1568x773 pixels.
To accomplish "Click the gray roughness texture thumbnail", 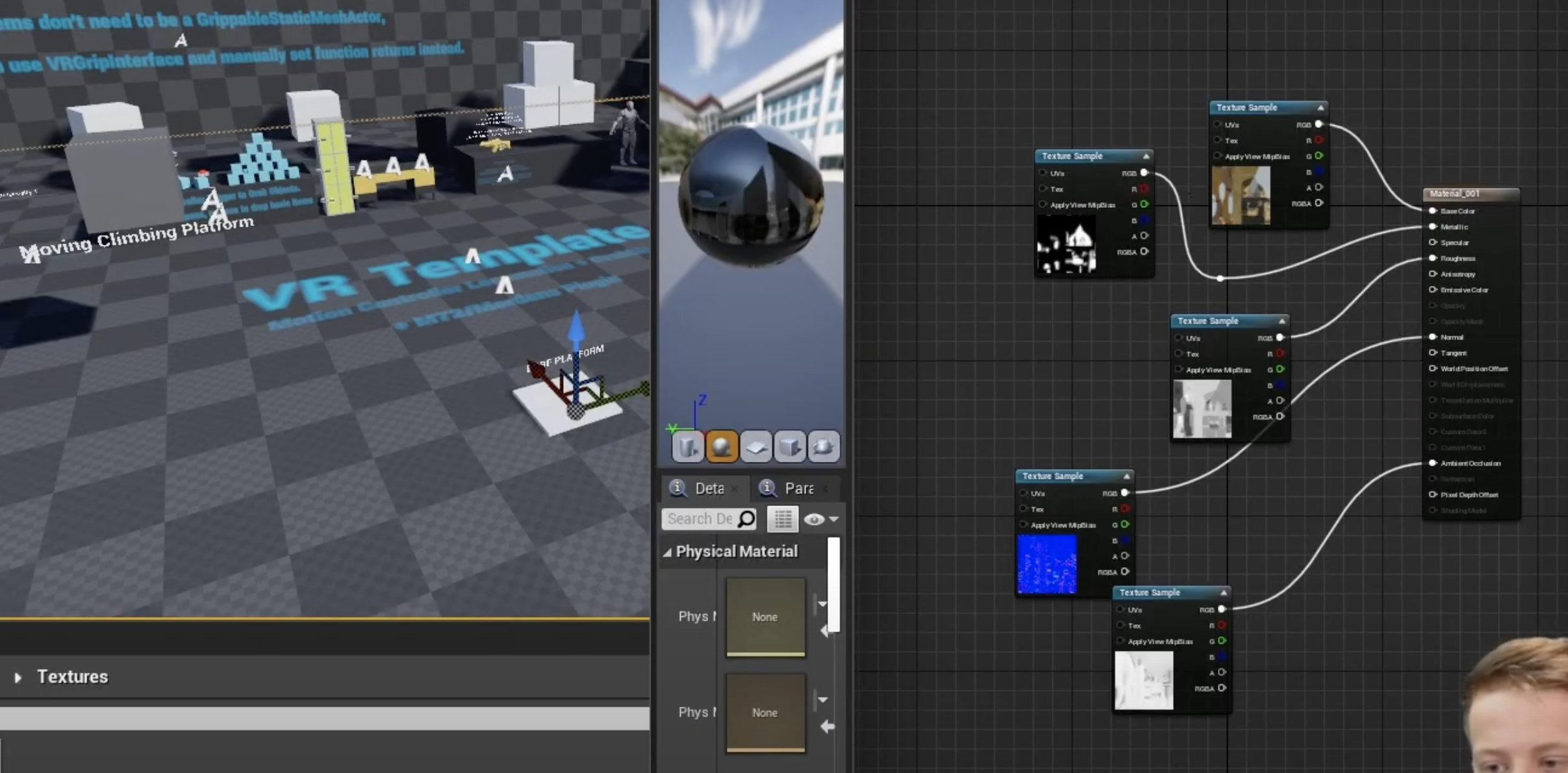I will click(1202, 409).
